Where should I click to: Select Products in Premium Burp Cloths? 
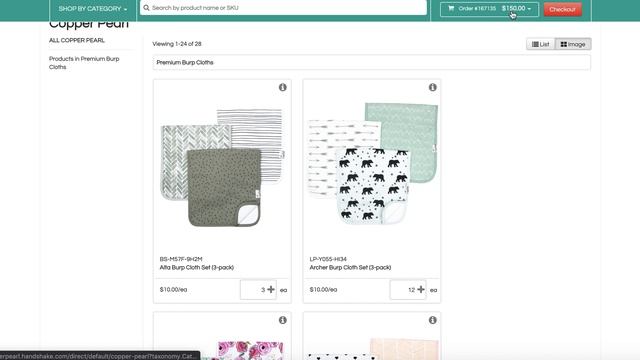[84, 63]
